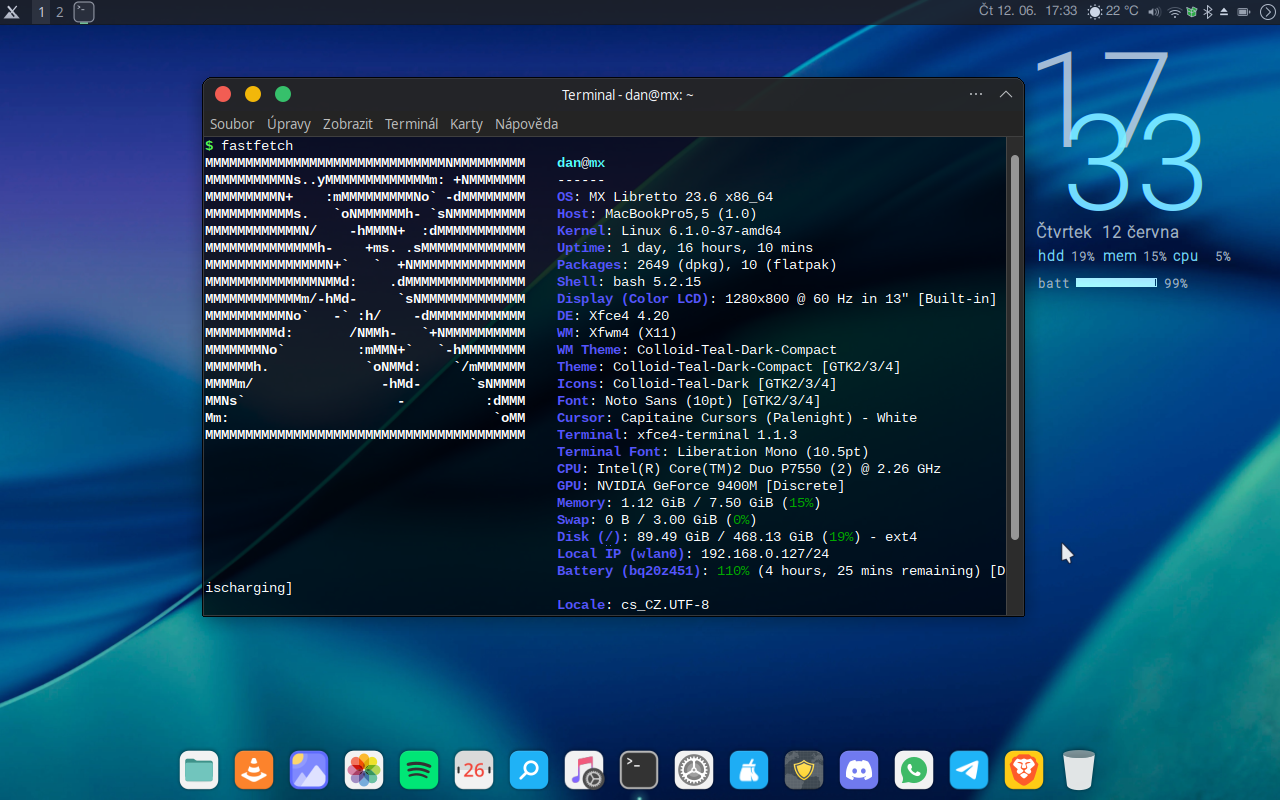Open the Brave browser dock icon
This screenshot has width=1280, height=800.
coord(1023,770)
